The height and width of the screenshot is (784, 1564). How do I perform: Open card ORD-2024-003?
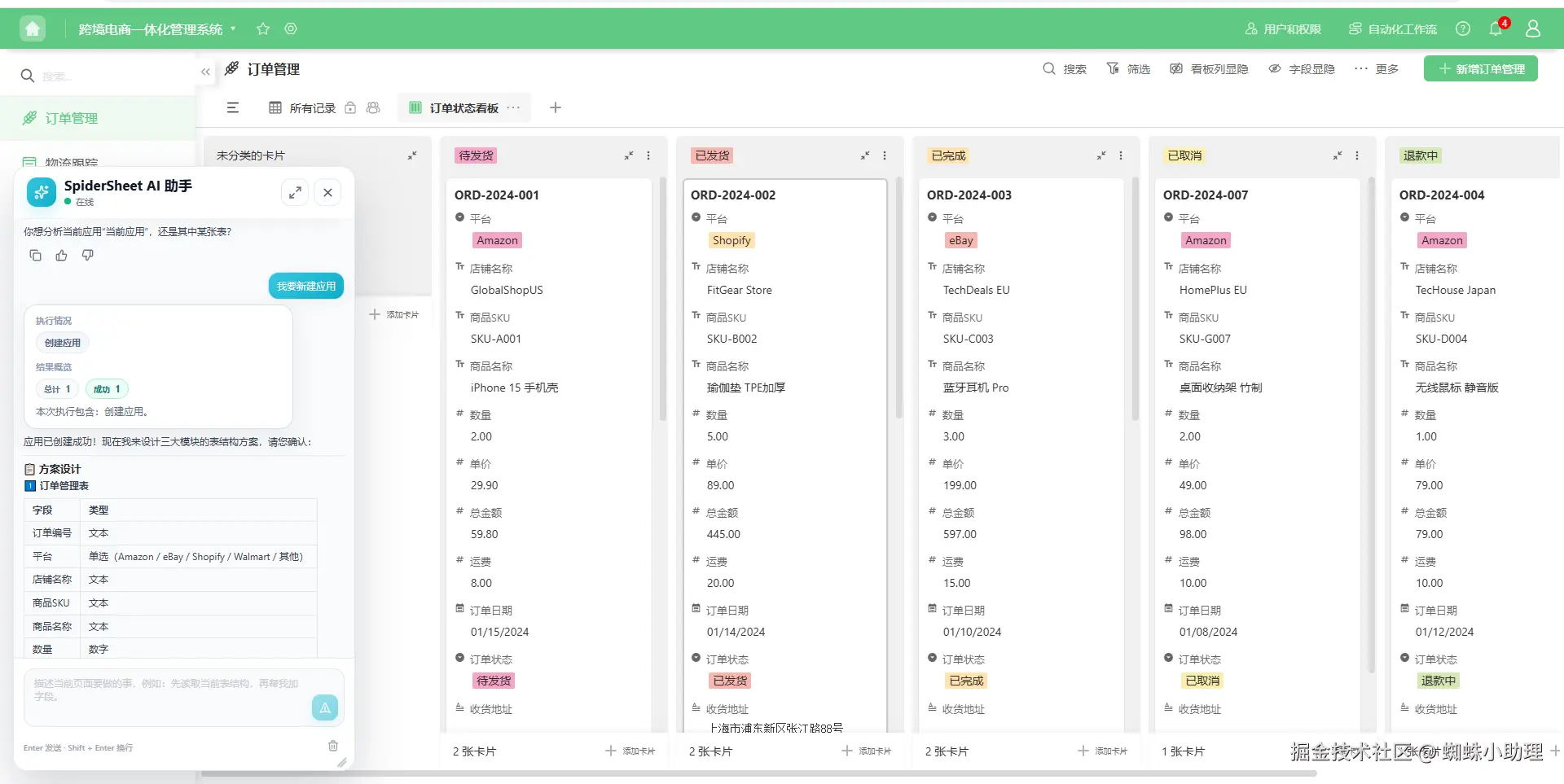pos(1021,456)
